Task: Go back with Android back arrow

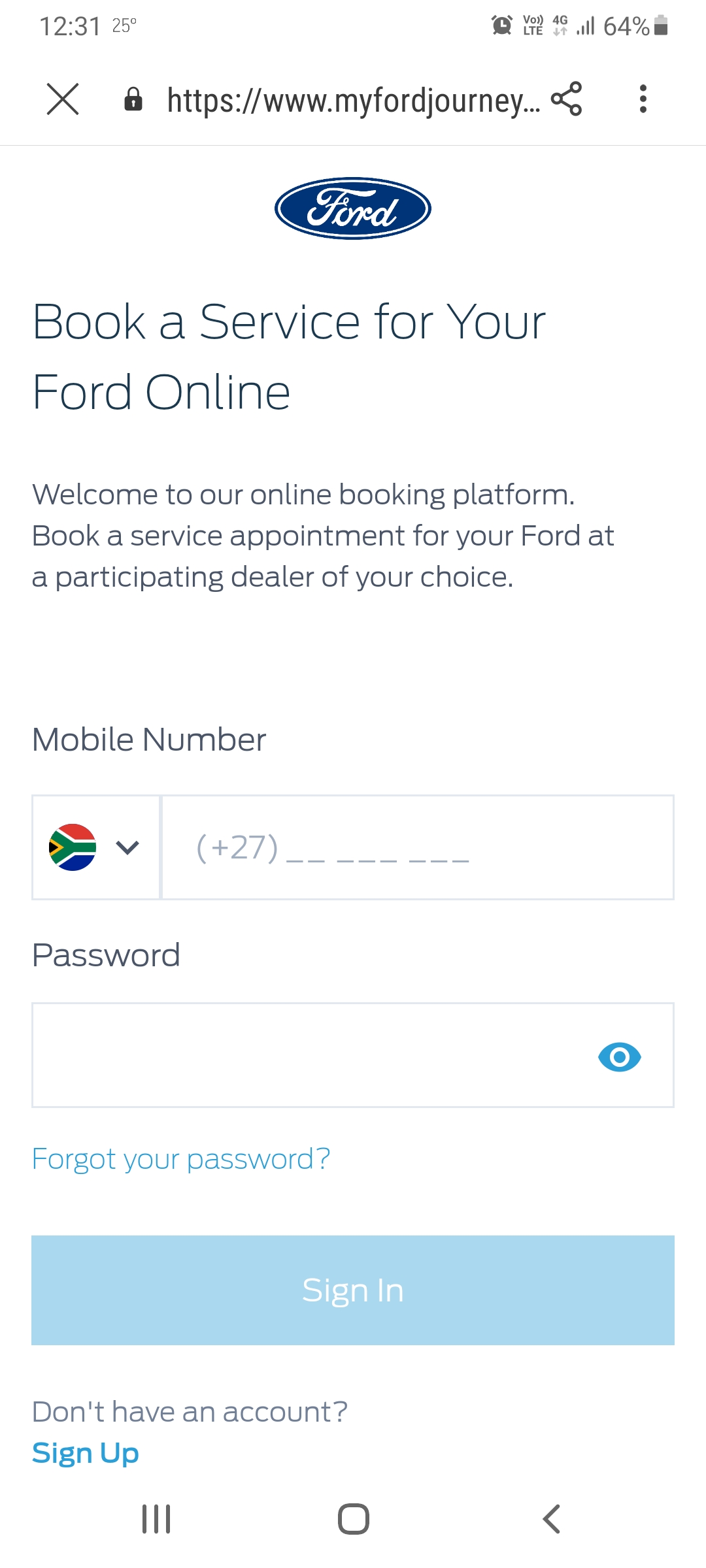Action: (551, 1519)
